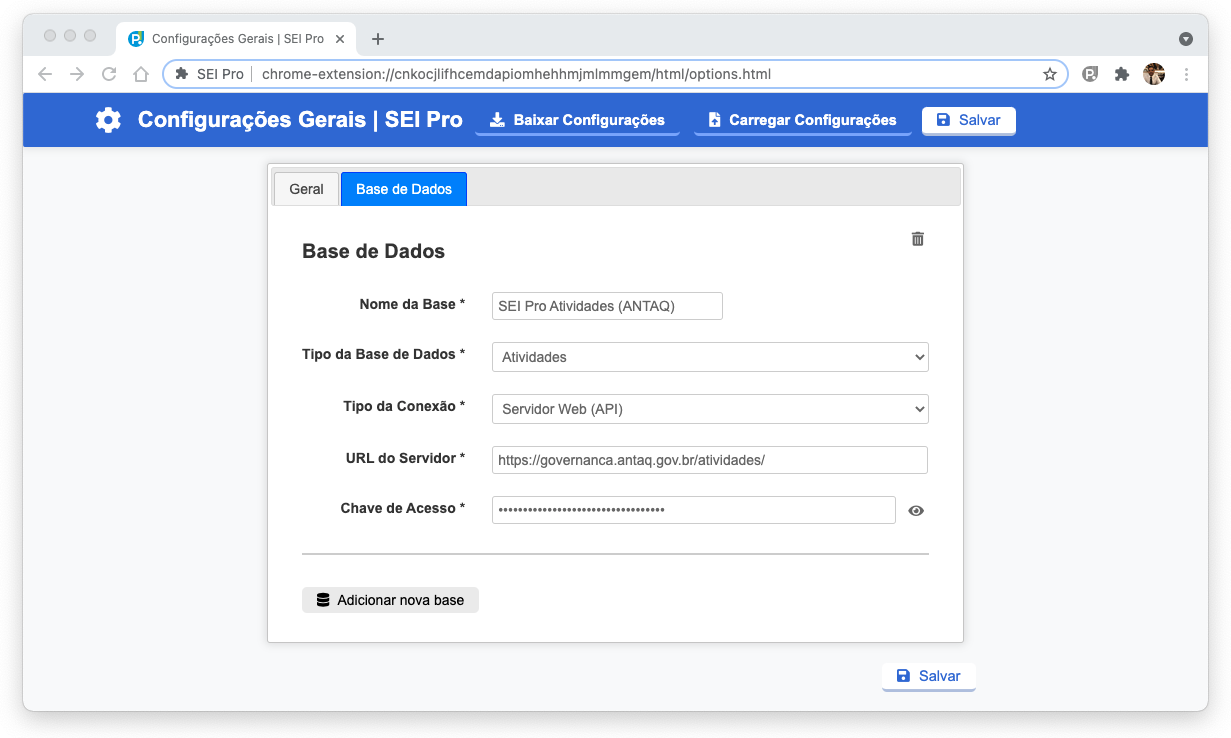The width and height of the screenshot is (1231, 738).
Task: Delete this database with the trash icon
Action: (917, 239)
